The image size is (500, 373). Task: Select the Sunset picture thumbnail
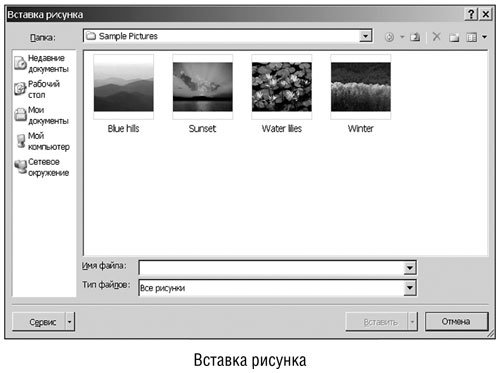click(x=203, y=87)
